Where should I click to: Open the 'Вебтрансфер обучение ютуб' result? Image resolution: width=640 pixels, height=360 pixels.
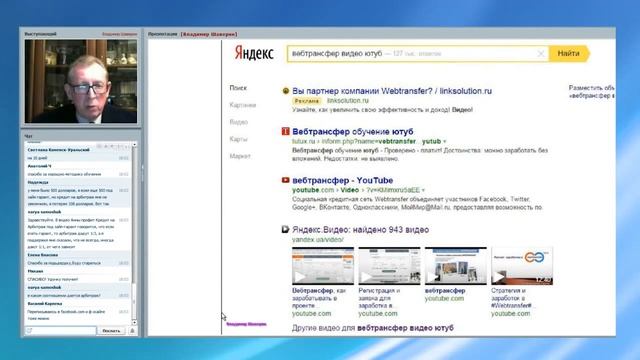click(353, 131)
